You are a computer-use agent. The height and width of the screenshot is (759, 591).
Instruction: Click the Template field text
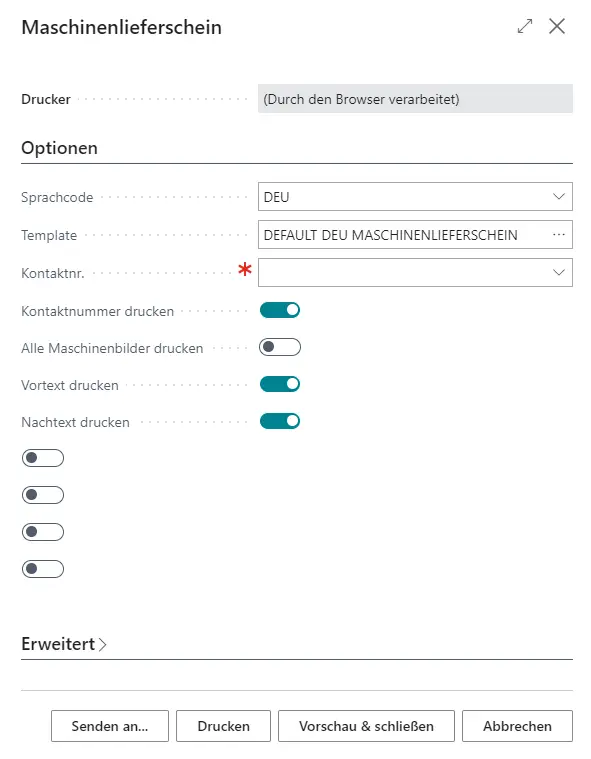pos(391,235)
